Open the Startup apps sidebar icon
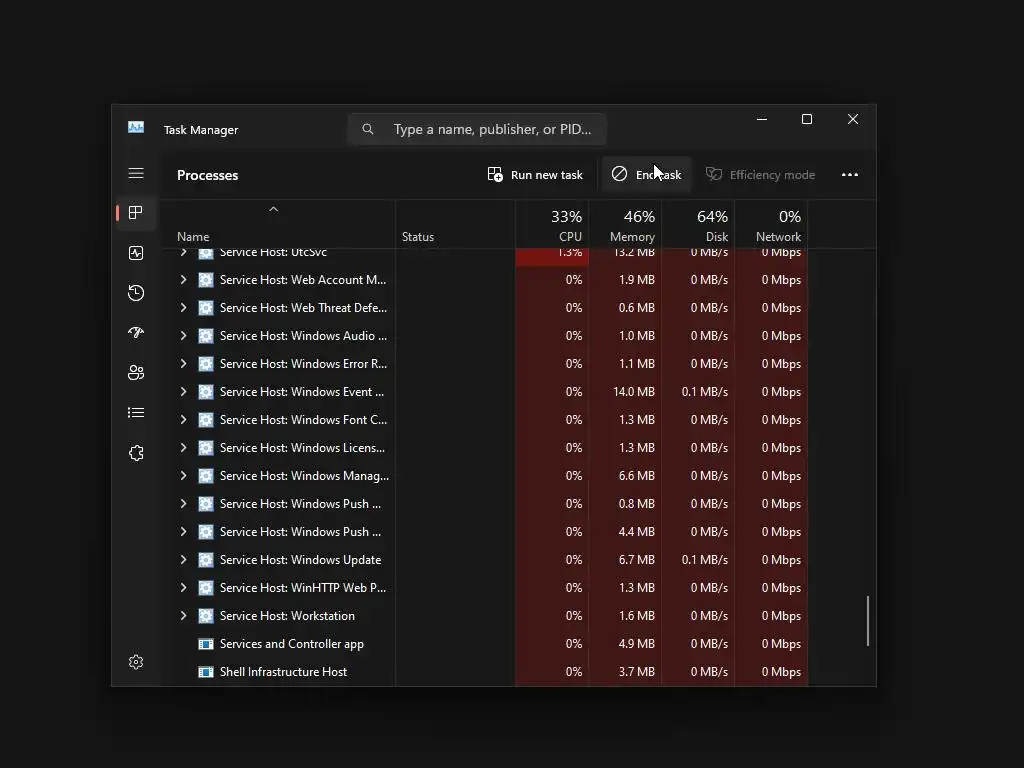 pyautogui.click(x=136, y=332)
